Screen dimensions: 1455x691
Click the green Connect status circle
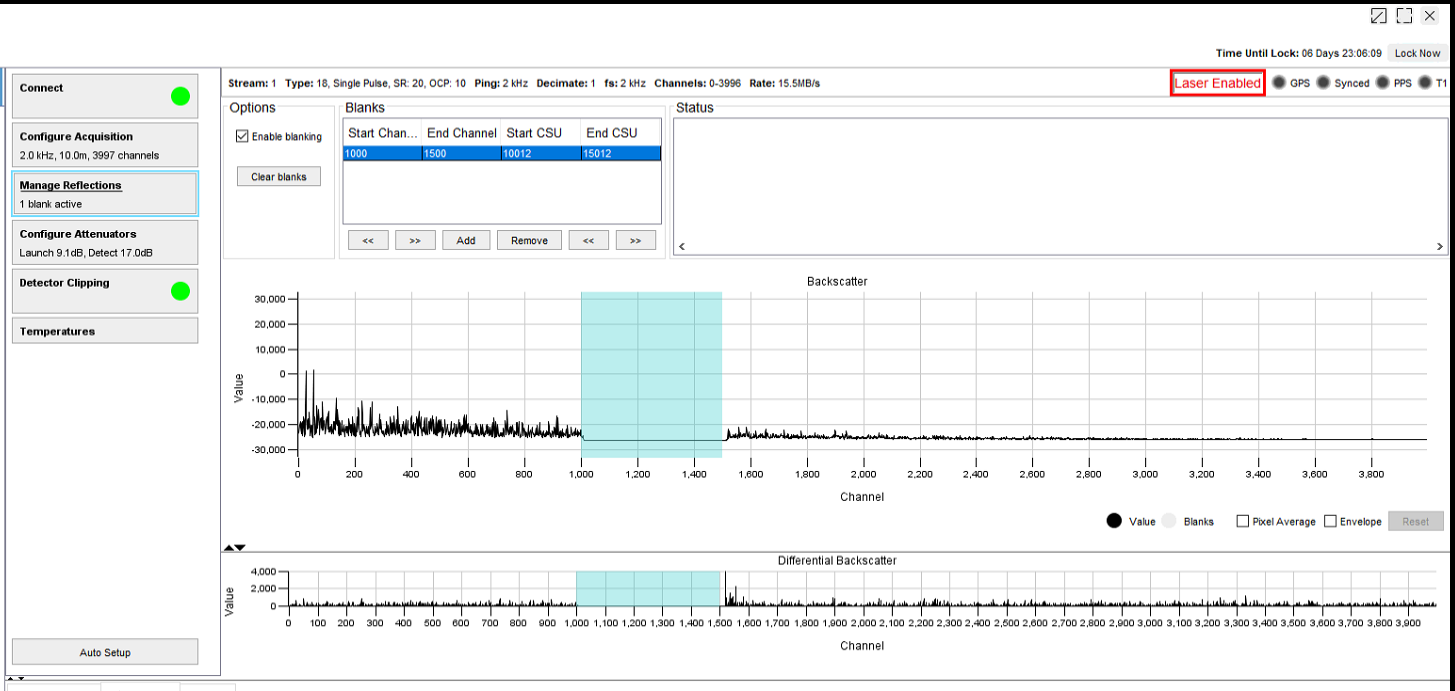coord(180,96)
